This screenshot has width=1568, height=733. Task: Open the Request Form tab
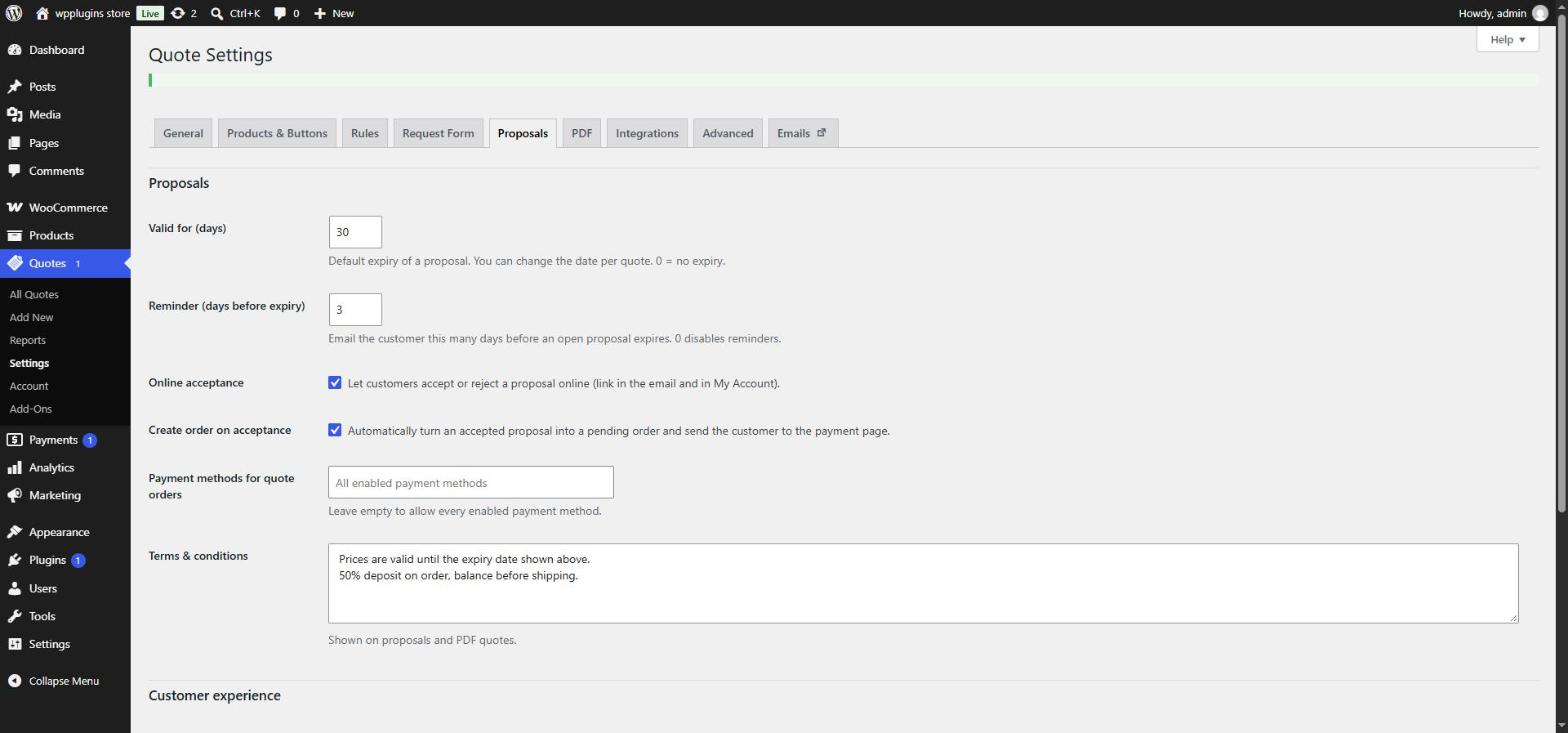438,133
